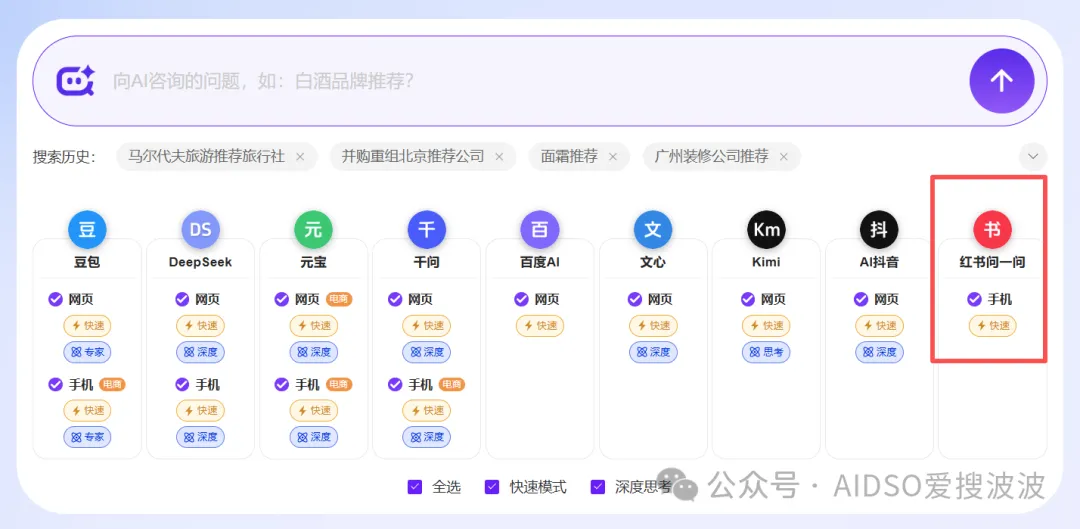Select the 元宝 green avatar icon
1080x529 pixels.
(313, 229)
